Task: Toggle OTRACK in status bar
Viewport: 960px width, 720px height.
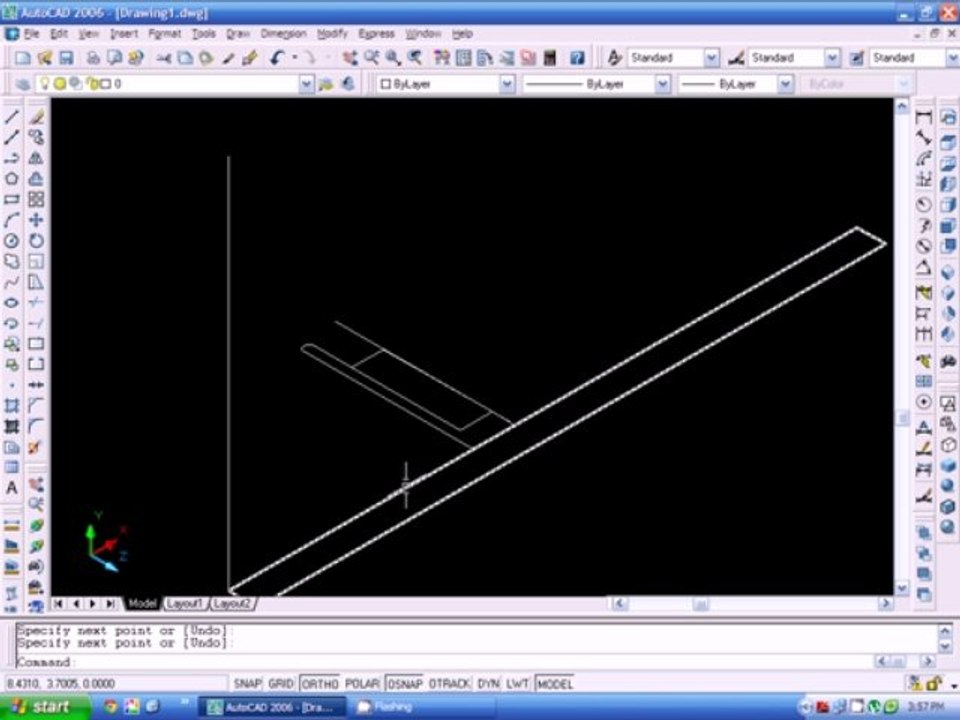Action: pos(449,683)
